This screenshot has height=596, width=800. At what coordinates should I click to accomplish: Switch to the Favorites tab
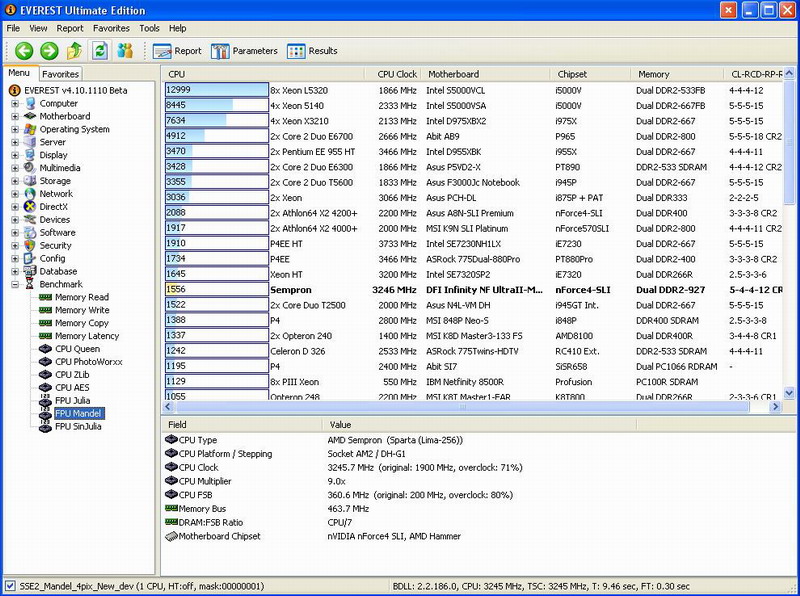60,74
